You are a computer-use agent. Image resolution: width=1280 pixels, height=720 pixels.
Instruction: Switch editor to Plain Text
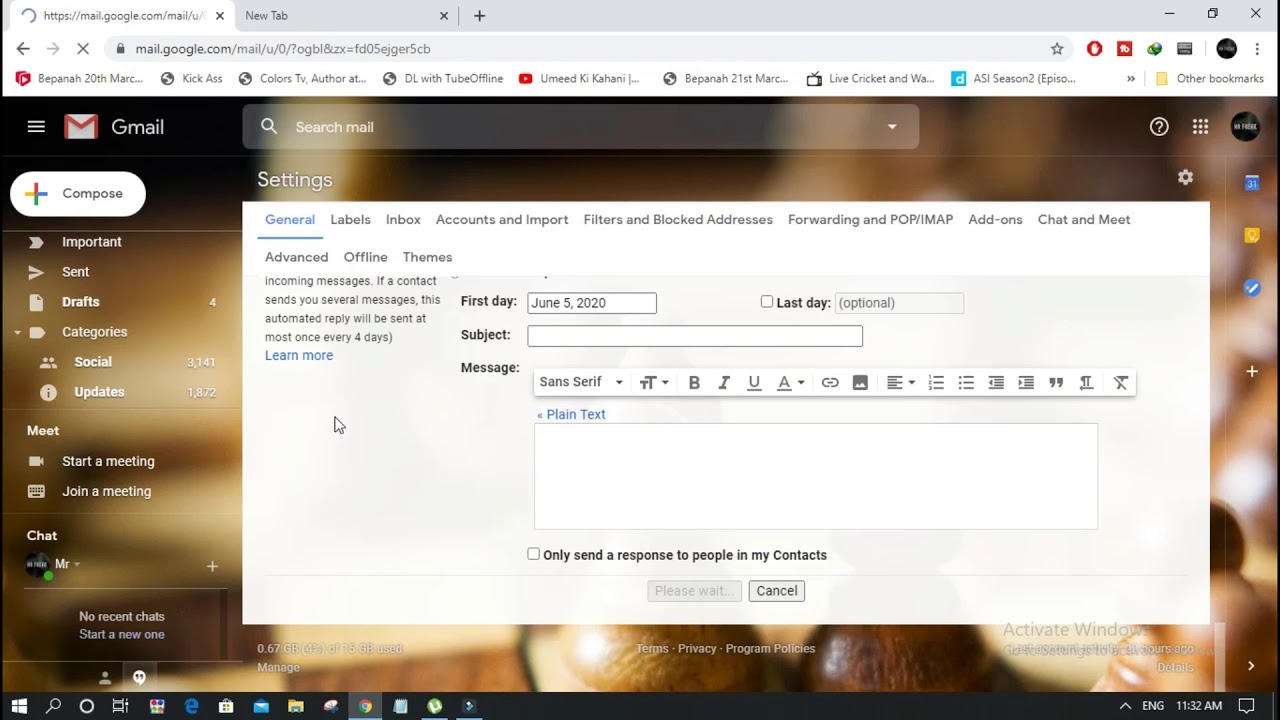coord(571,414)
